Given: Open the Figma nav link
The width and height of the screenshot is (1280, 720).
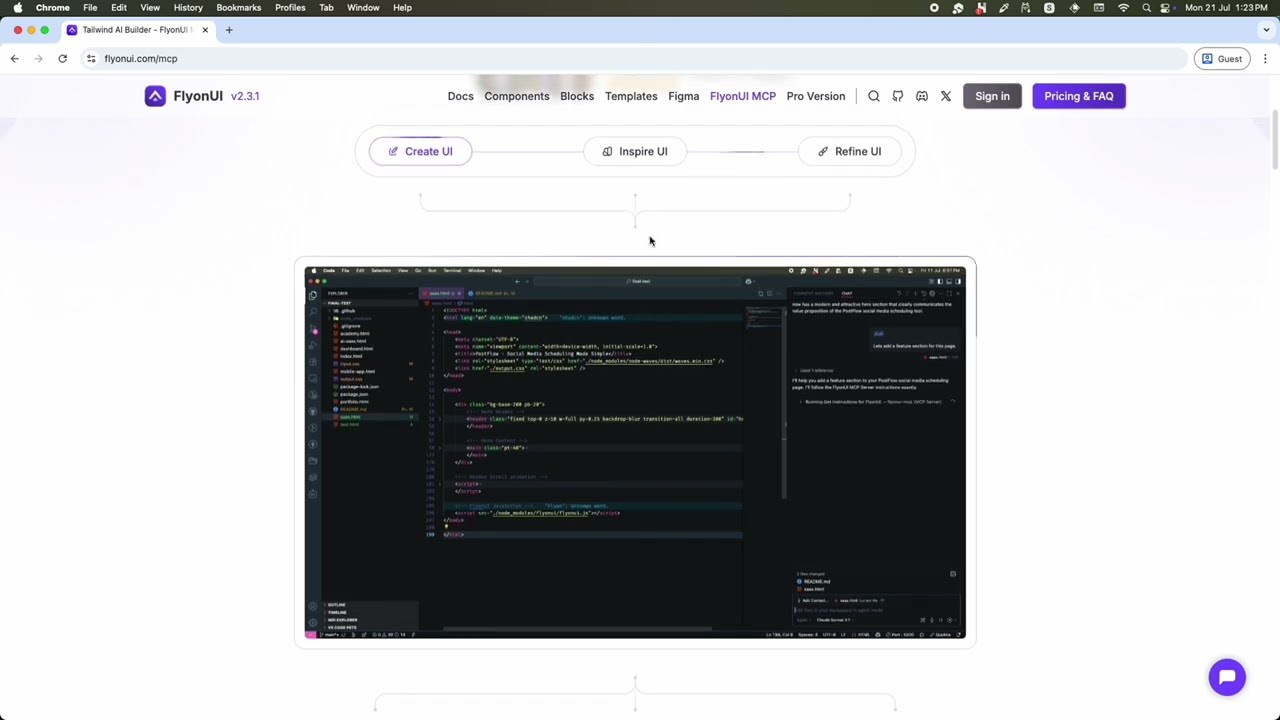Looking at the screenshot, I should click(684, 96).
